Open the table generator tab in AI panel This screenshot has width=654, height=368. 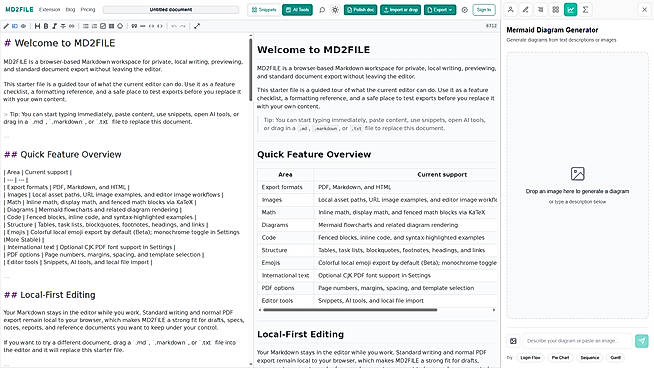[x=541, y=10]
